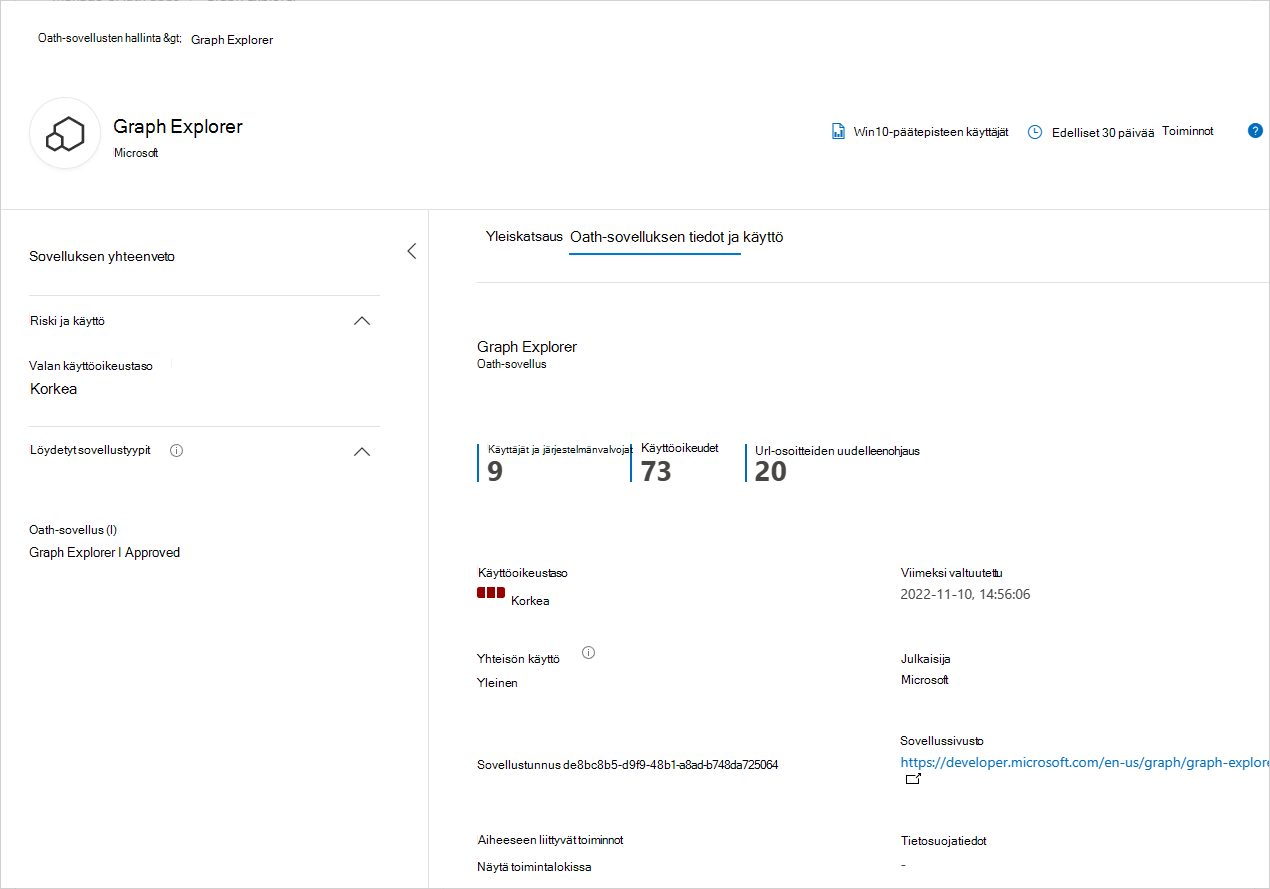Open the Toiminnot menu
Image resolution: width=1270 pixels, height=889 pixels.
click(x=1187, y=130)
